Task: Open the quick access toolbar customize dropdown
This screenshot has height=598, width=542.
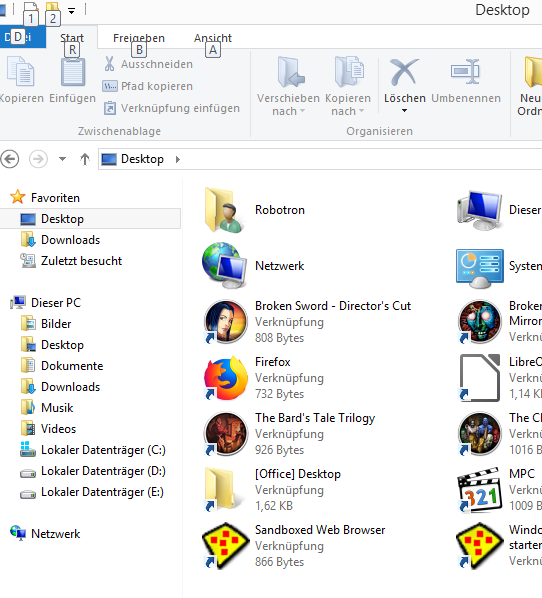Action: pos(71,11)
